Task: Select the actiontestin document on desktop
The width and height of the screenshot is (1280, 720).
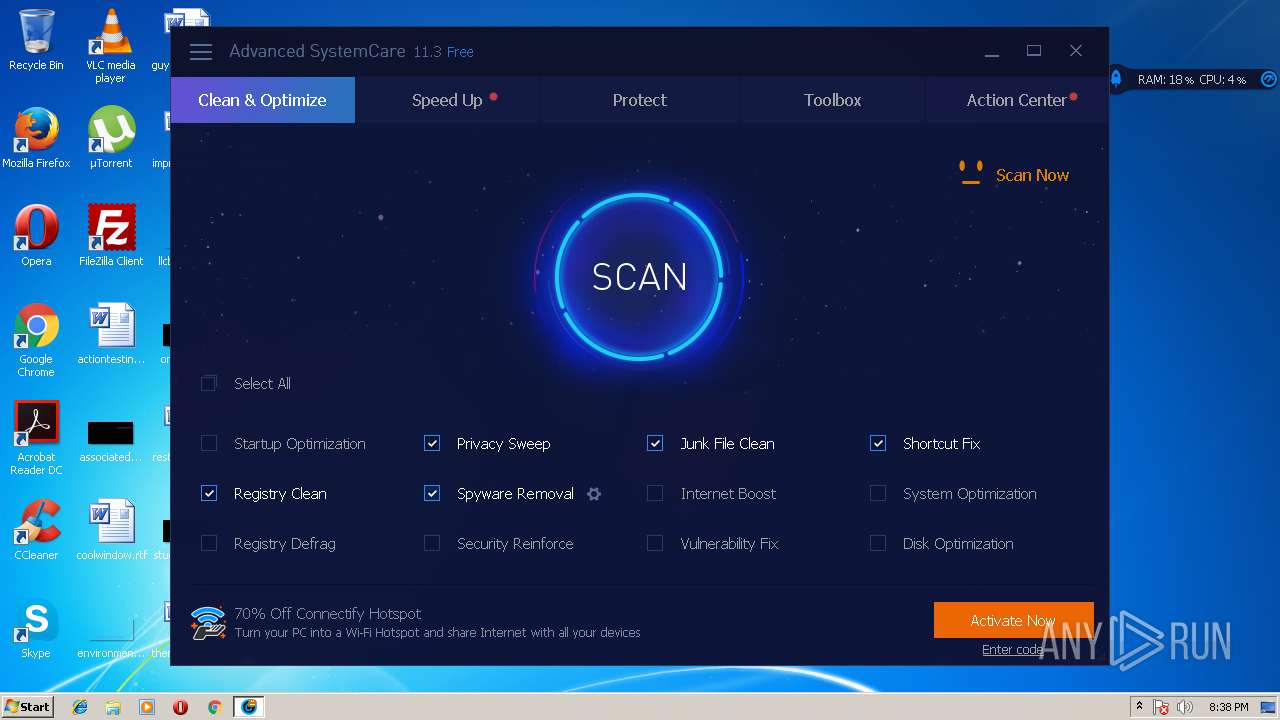Action: tap(110, 334)
